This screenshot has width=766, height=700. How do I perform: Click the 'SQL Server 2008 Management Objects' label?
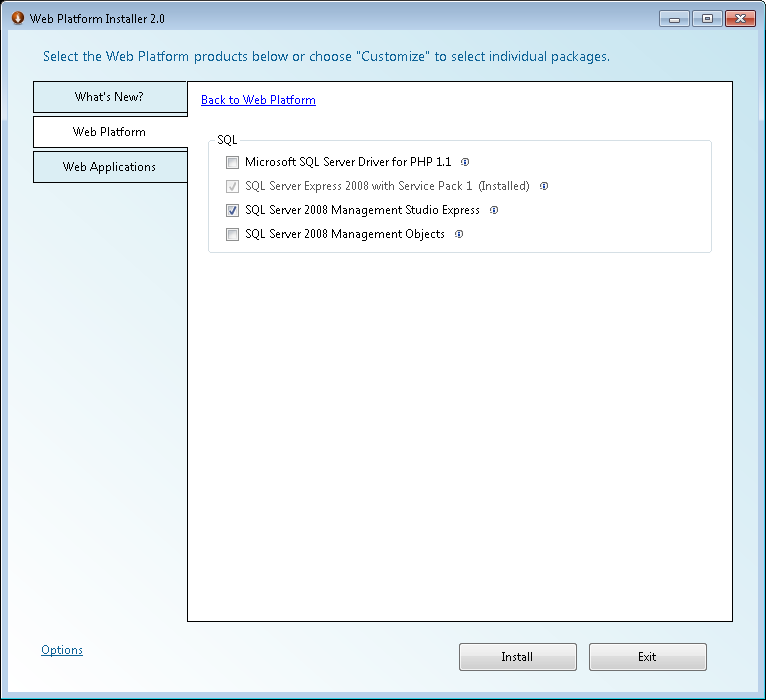click(345, 234)
